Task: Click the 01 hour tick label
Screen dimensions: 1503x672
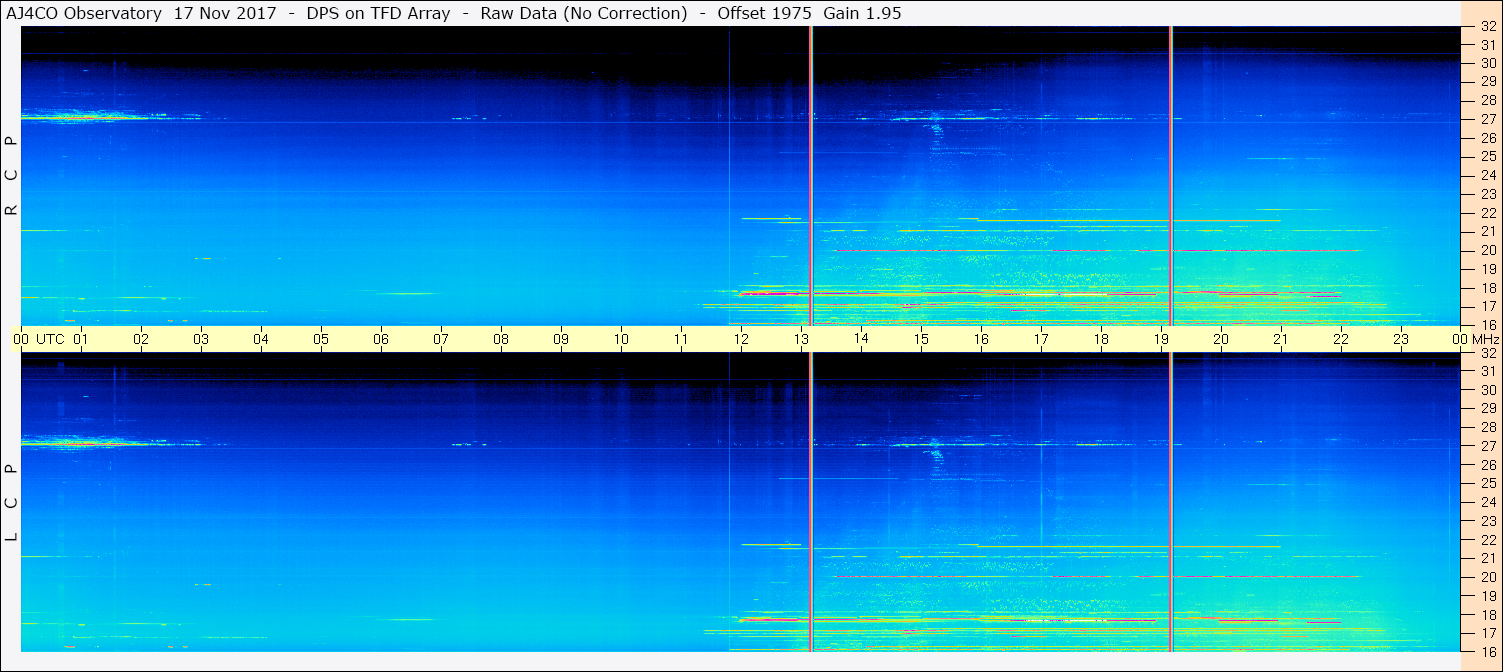Action: point(81,339)
